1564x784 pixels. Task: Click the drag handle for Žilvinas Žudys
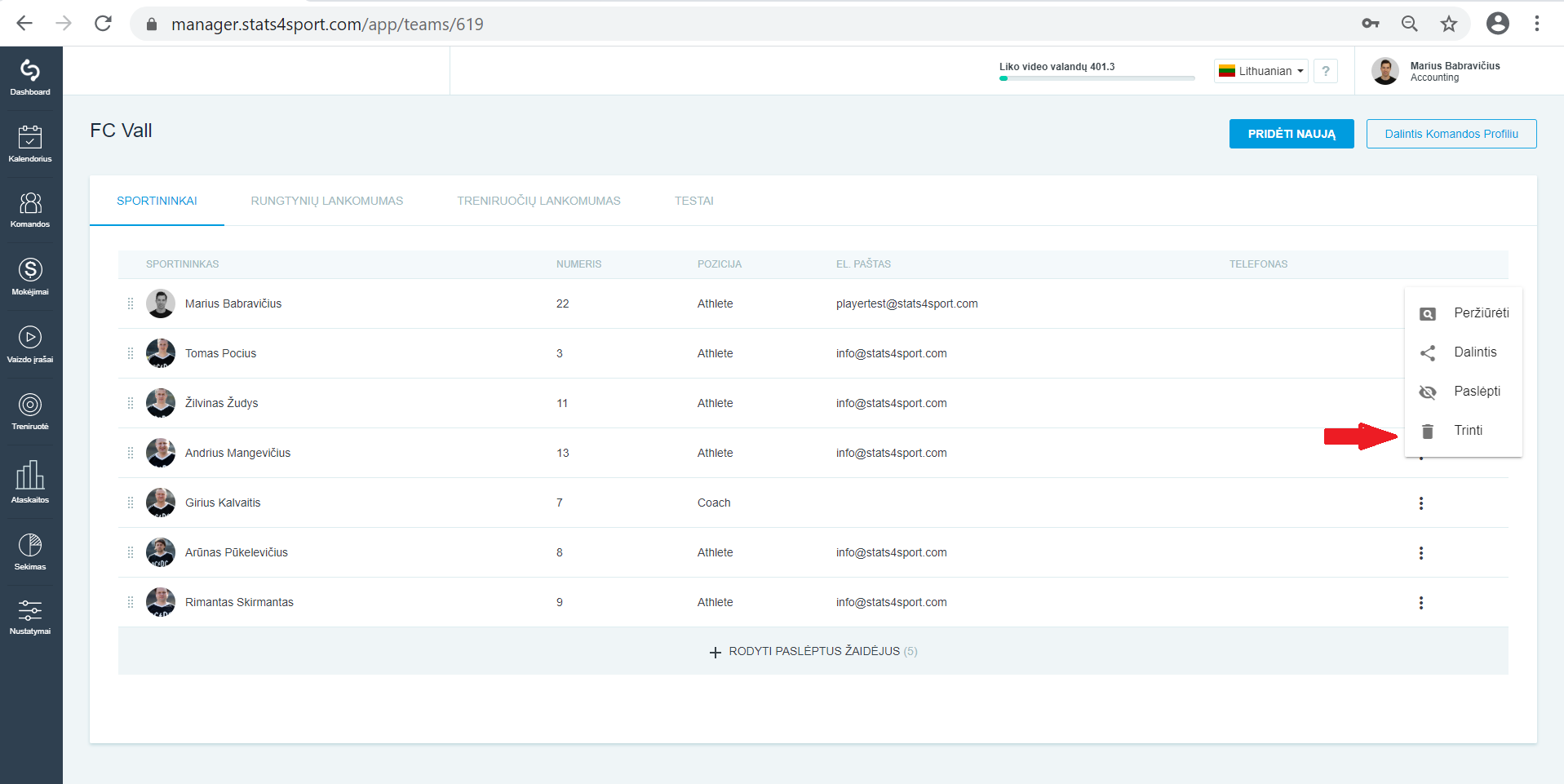coord(131,403)
